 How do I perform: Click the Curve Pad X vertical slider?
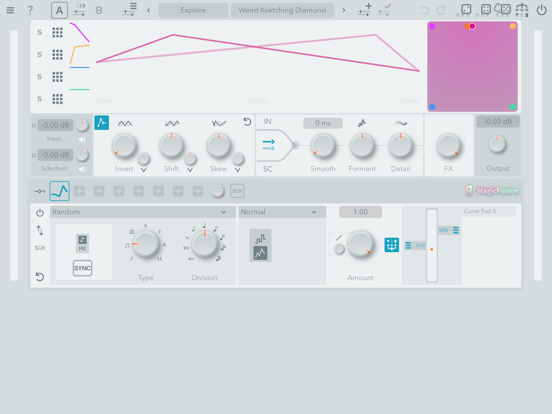point(432,245)
